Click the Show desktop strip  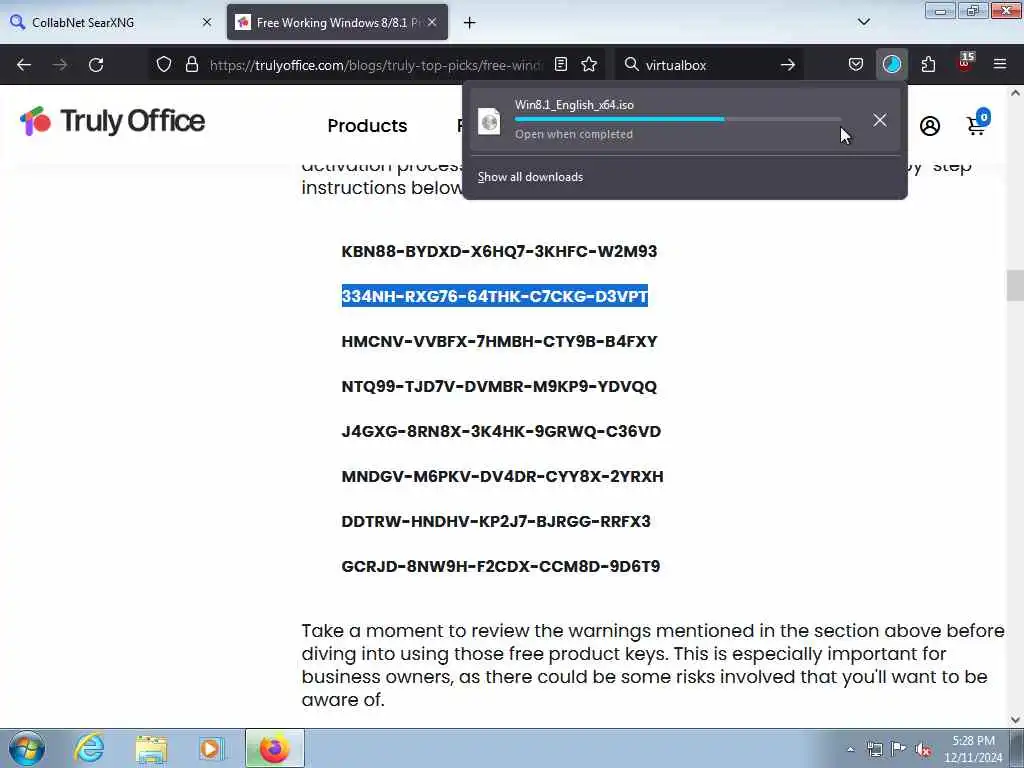(x=1017, y=748)
